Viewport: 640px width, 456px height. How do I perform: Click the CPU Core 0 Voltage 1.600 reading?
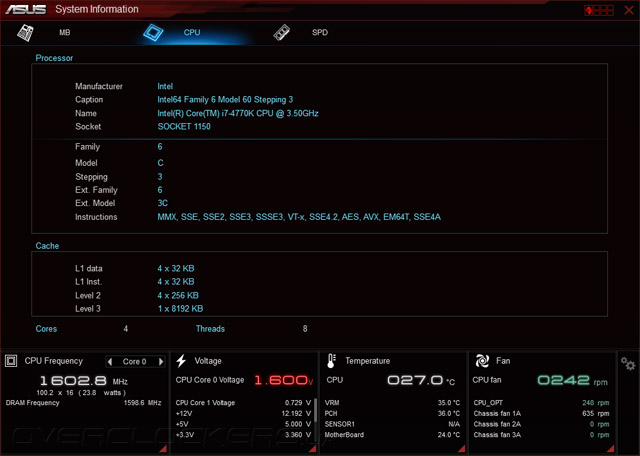[x=284, y=380]
